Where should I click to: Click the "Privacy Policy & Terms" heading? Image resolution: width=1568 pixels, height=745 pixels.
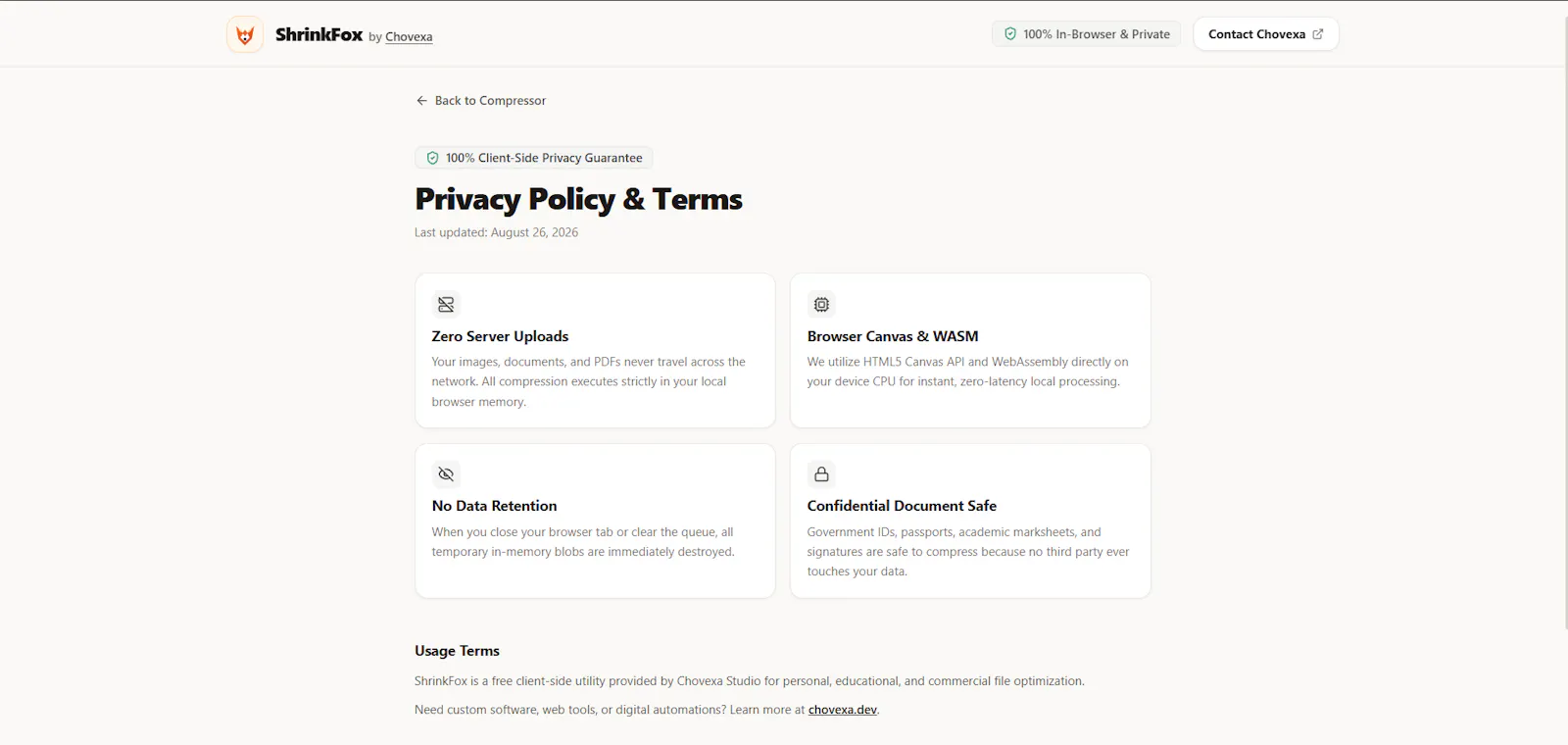578,199
